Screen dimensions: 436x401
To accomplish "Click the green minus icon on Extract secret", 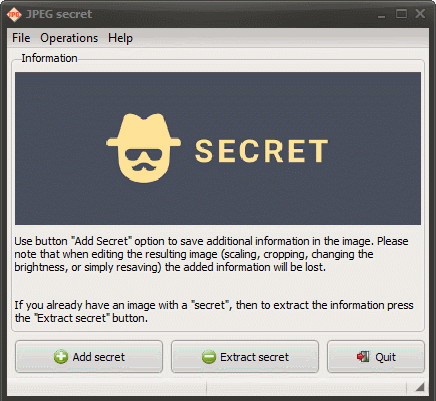I will pyautogui.click(x=209, y=357).
